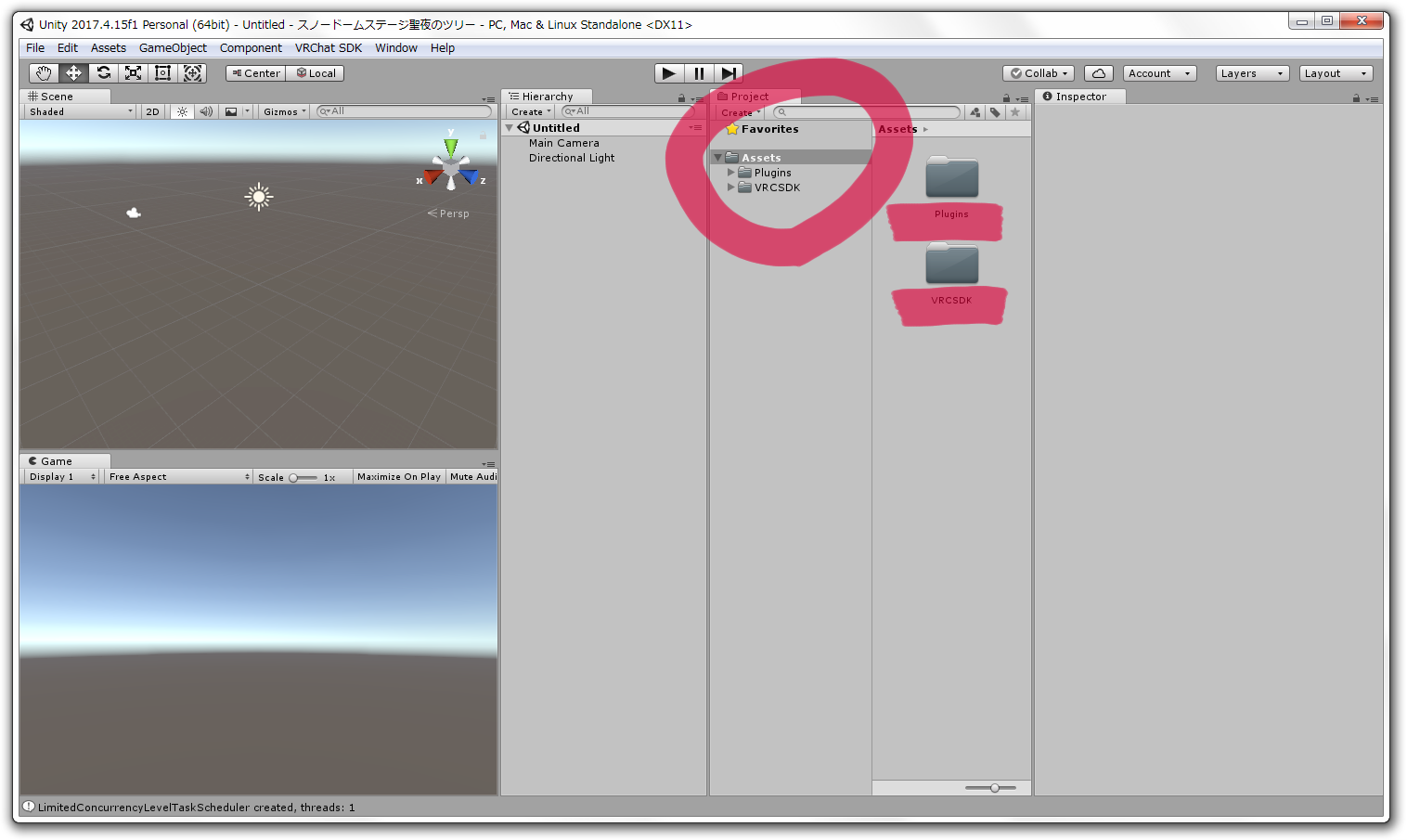Toggle the Inspector panel lock

click(x=1356, y=98)
